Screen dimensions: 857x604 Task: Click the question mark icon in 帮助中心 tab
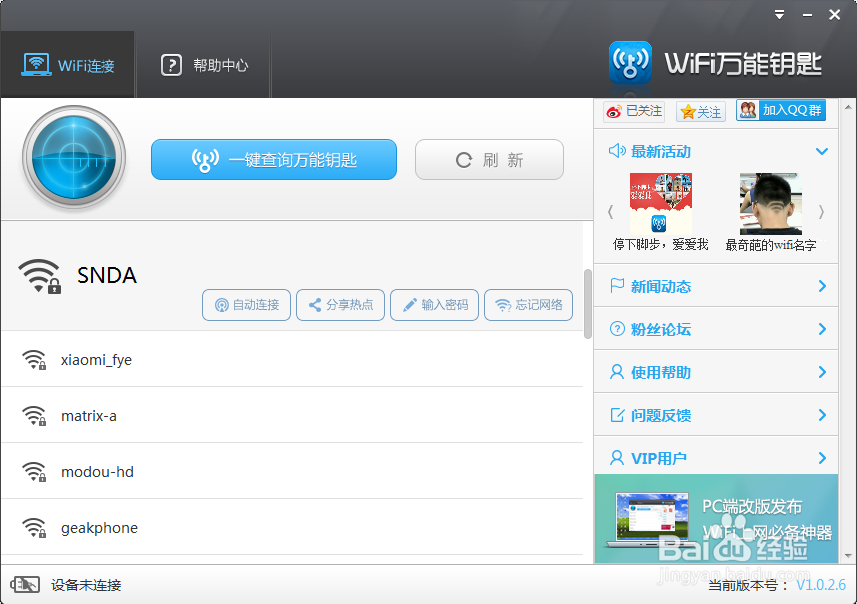(171, 65)
